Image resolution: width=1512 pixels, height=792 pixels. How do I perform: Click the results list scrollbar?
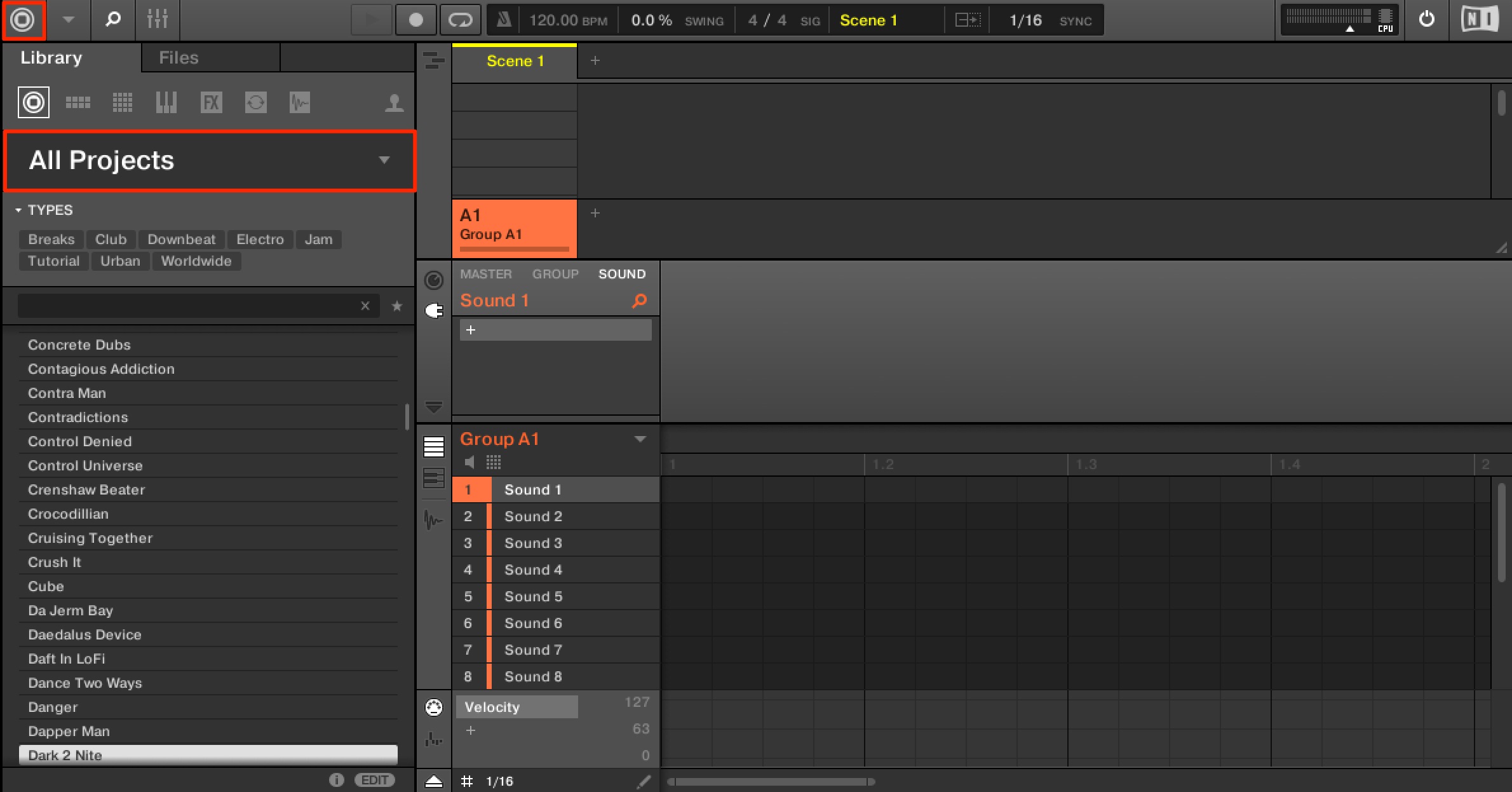tap(407, 417)
